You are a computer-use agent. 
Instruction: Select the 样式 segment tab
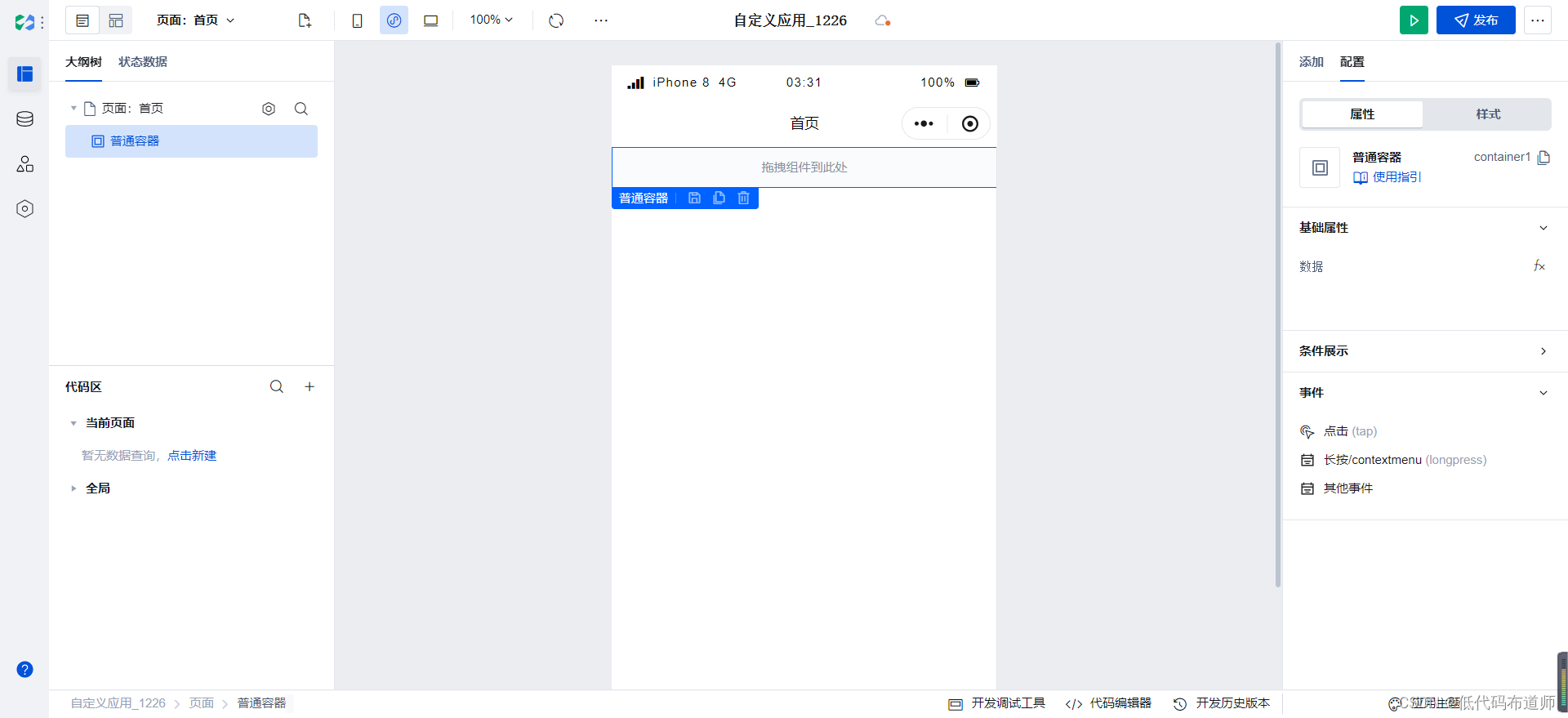click(x=1488, y=114)
